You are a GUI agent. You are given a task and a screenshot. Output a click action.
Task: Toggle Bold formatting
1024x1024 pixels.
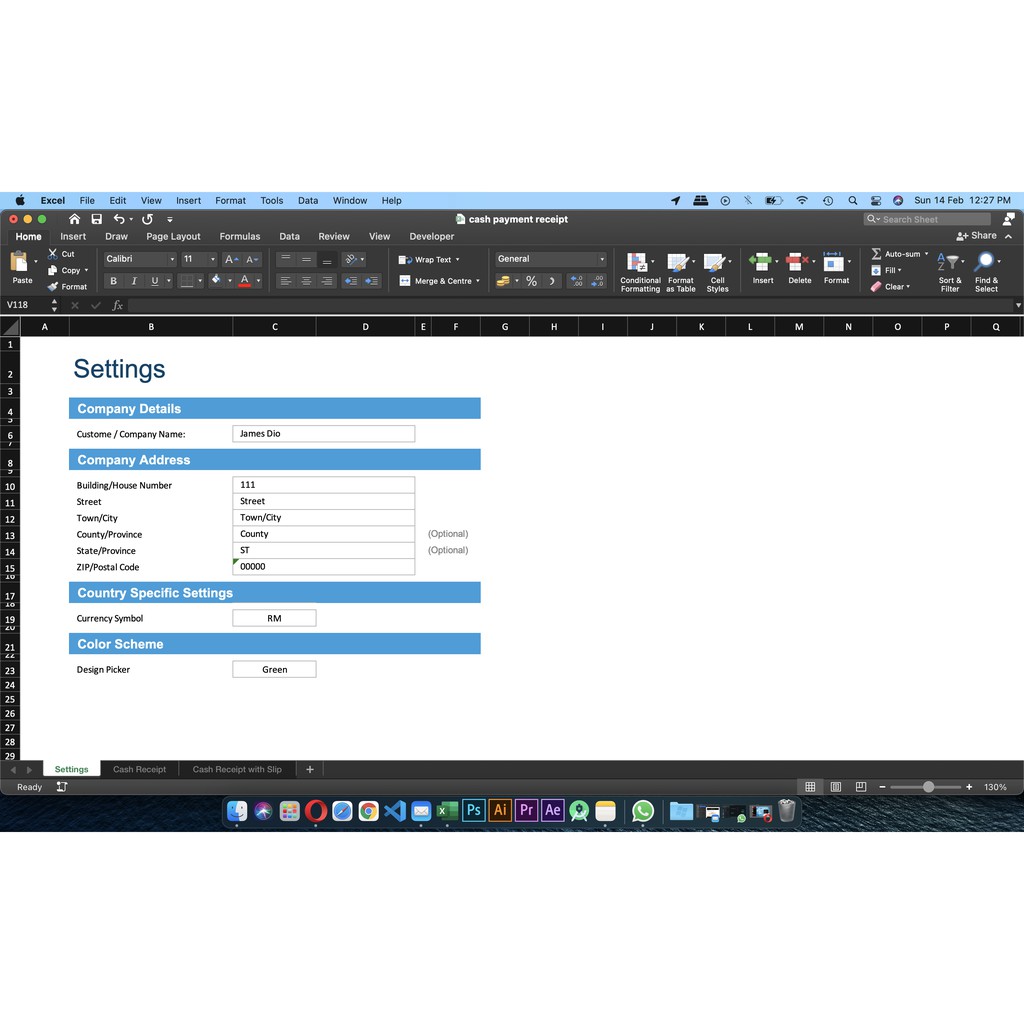point(113,281)
